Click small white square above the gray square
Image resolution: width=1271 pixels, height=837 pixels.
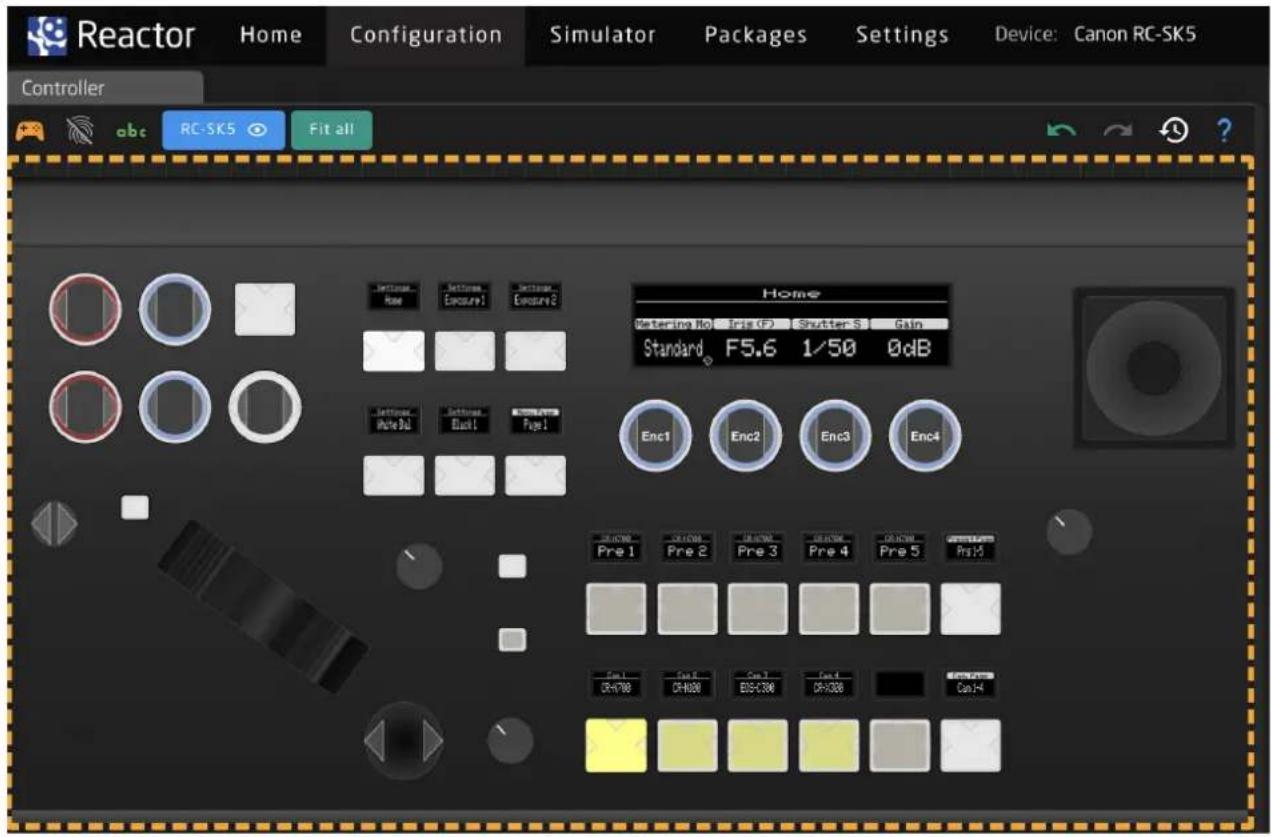tap(512, 566)
